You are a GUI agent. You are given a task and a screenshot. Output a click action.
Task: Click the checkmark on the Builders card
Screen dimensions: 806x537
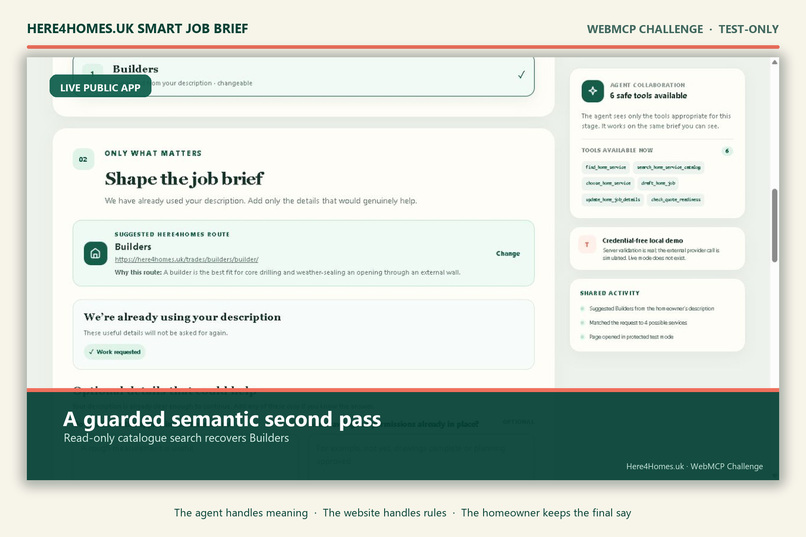pyautogui.click(x=521, y=75)
